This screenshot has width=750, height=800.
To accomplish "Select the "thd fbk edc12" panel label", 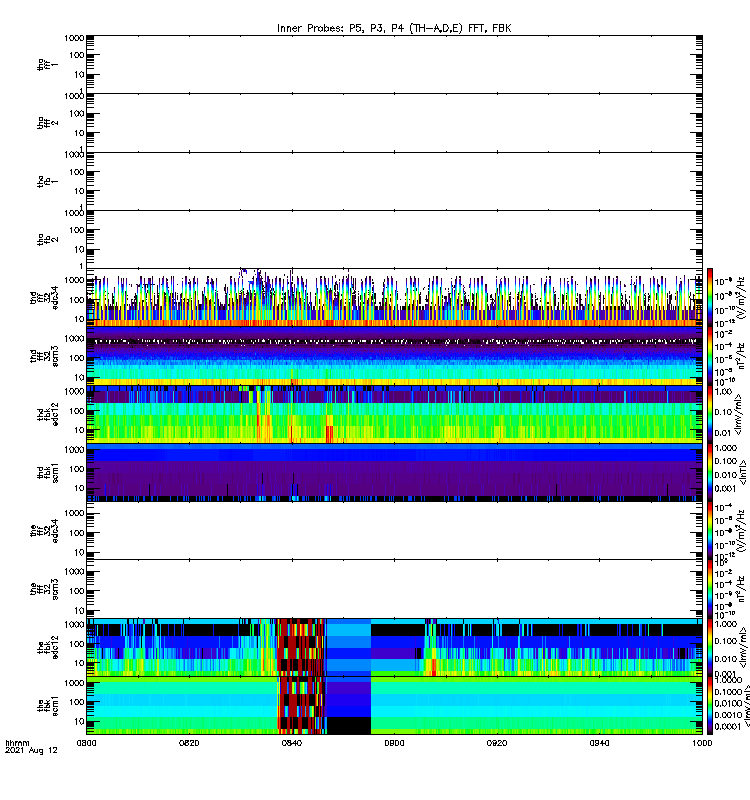I will [x=47, y=414].
